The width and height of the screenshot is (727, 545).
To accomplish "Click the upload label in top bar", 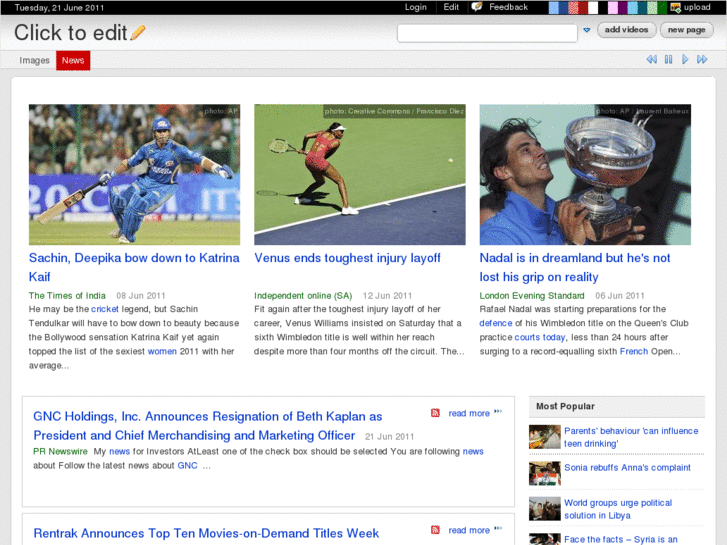I will 697,7.
